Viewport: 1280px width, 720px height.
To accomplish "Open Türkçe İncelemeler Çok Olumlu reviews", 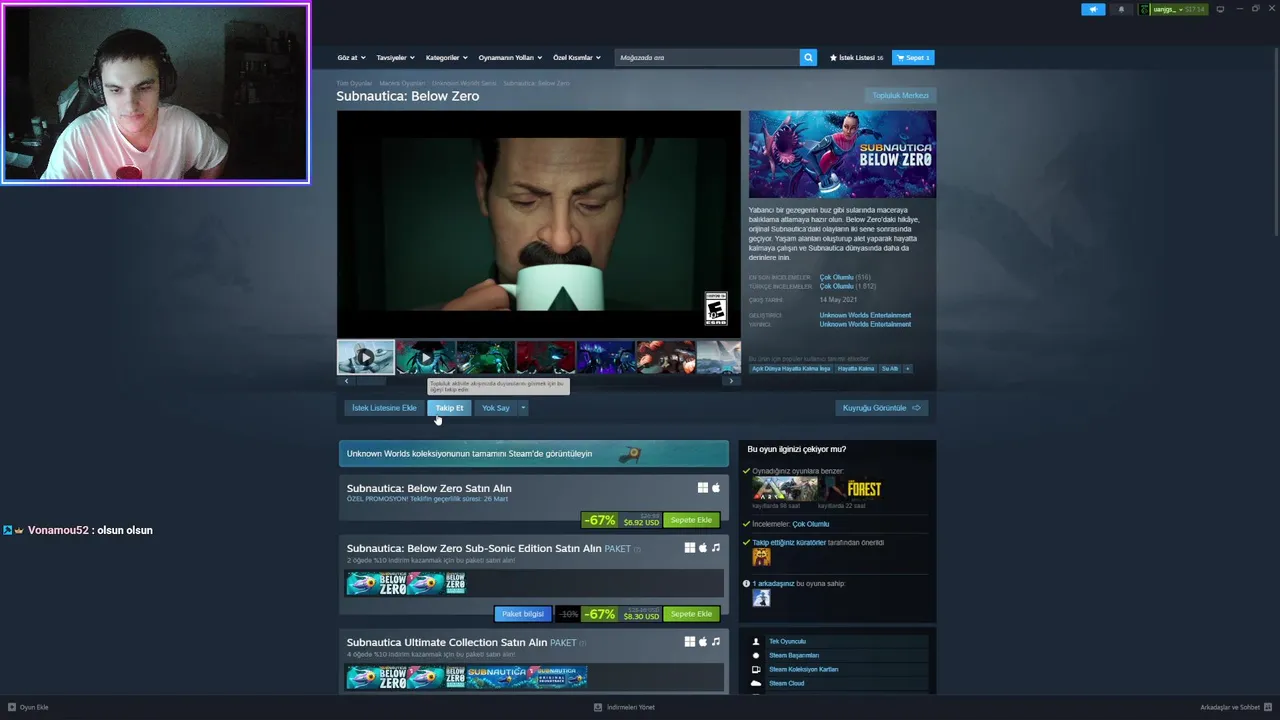I will (837, 286).
